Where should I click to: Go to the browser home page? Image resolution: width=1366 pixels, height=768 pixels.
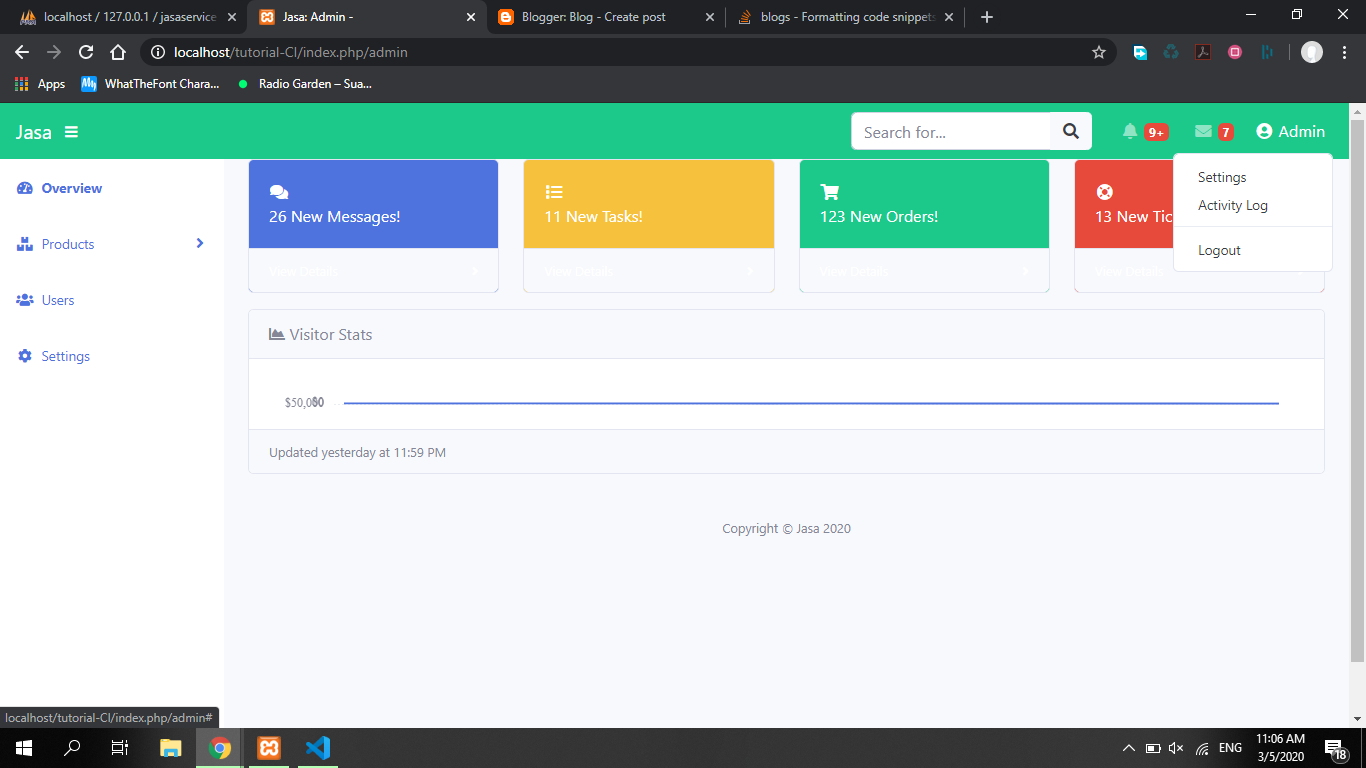118,52
